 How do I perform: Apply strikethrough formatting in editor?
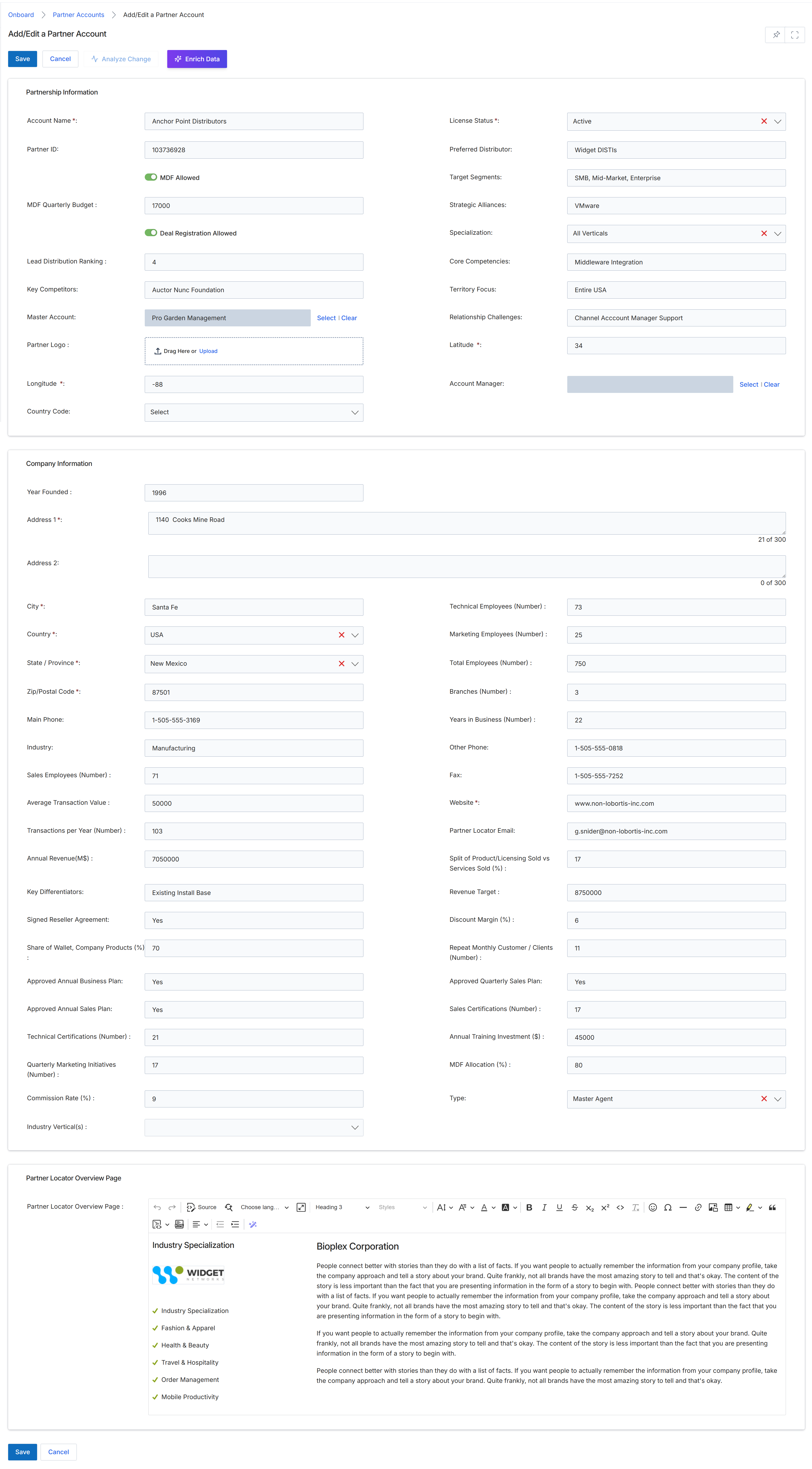point(574,1207)
